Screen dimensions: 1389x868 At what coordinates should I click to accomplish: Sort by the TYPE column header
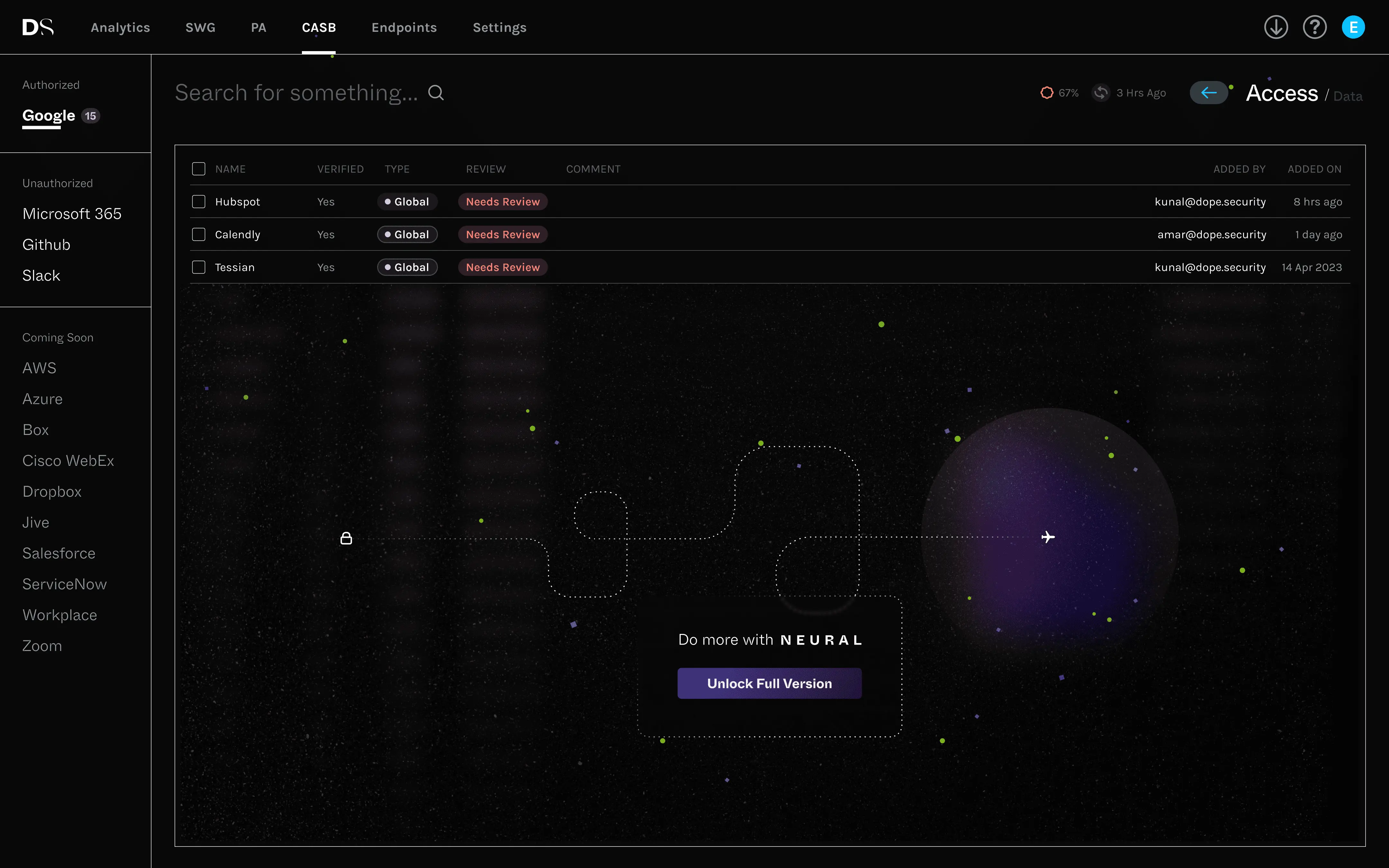coord(397,169)
